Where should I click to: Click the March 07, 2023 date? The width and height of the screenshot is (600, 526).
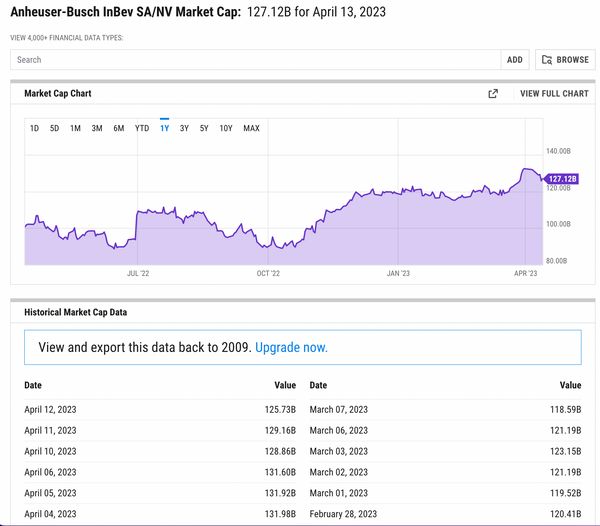(339, 410)
